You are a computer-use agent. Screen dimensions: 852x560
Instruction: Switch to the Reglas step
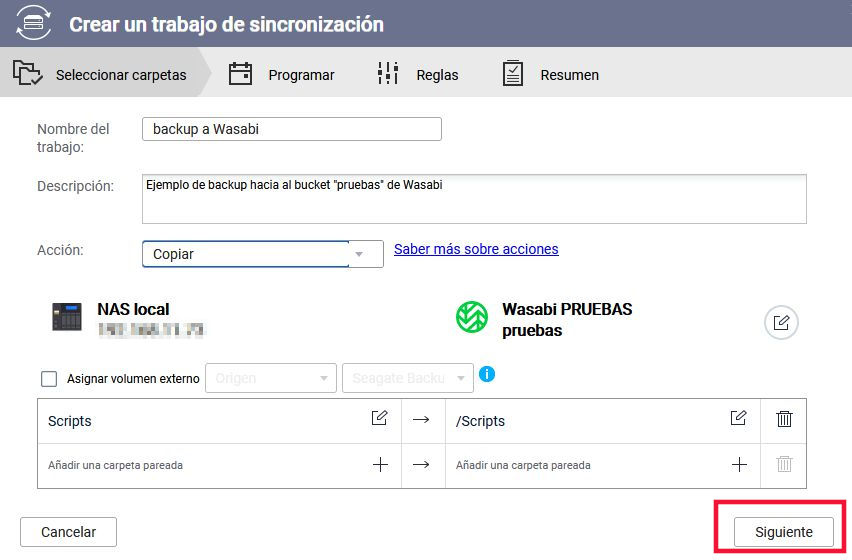pos(417,75)
